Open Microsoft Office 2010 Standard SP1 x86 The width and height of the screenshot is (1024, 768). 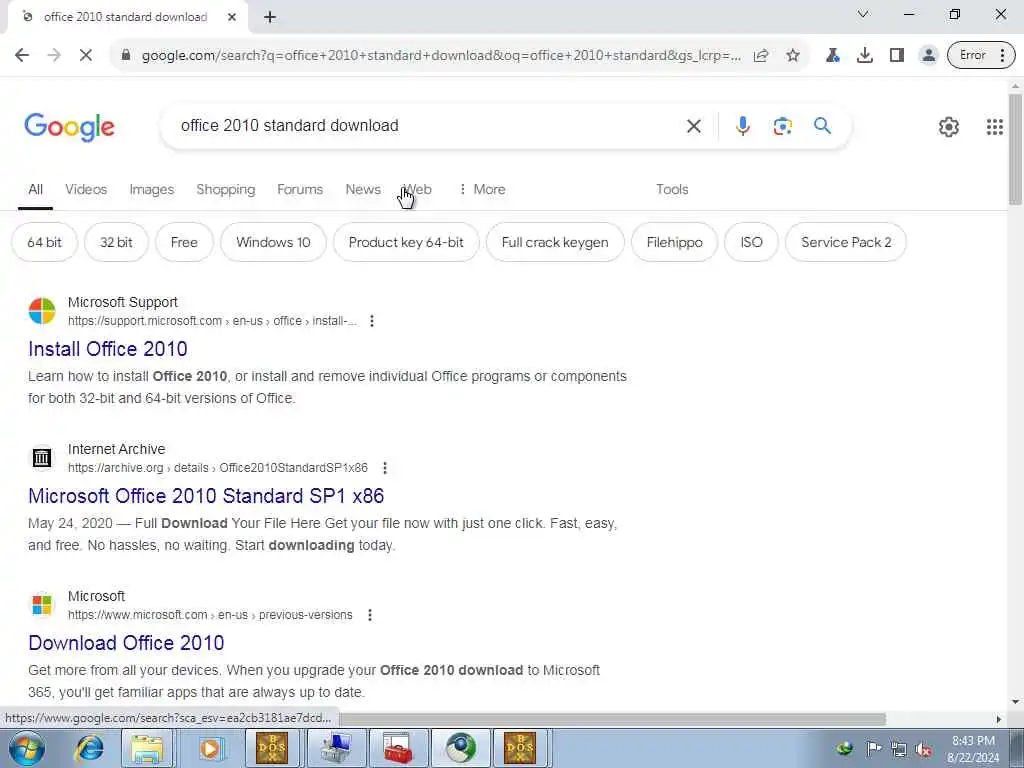pyautogui.click(x=206, y=496)
